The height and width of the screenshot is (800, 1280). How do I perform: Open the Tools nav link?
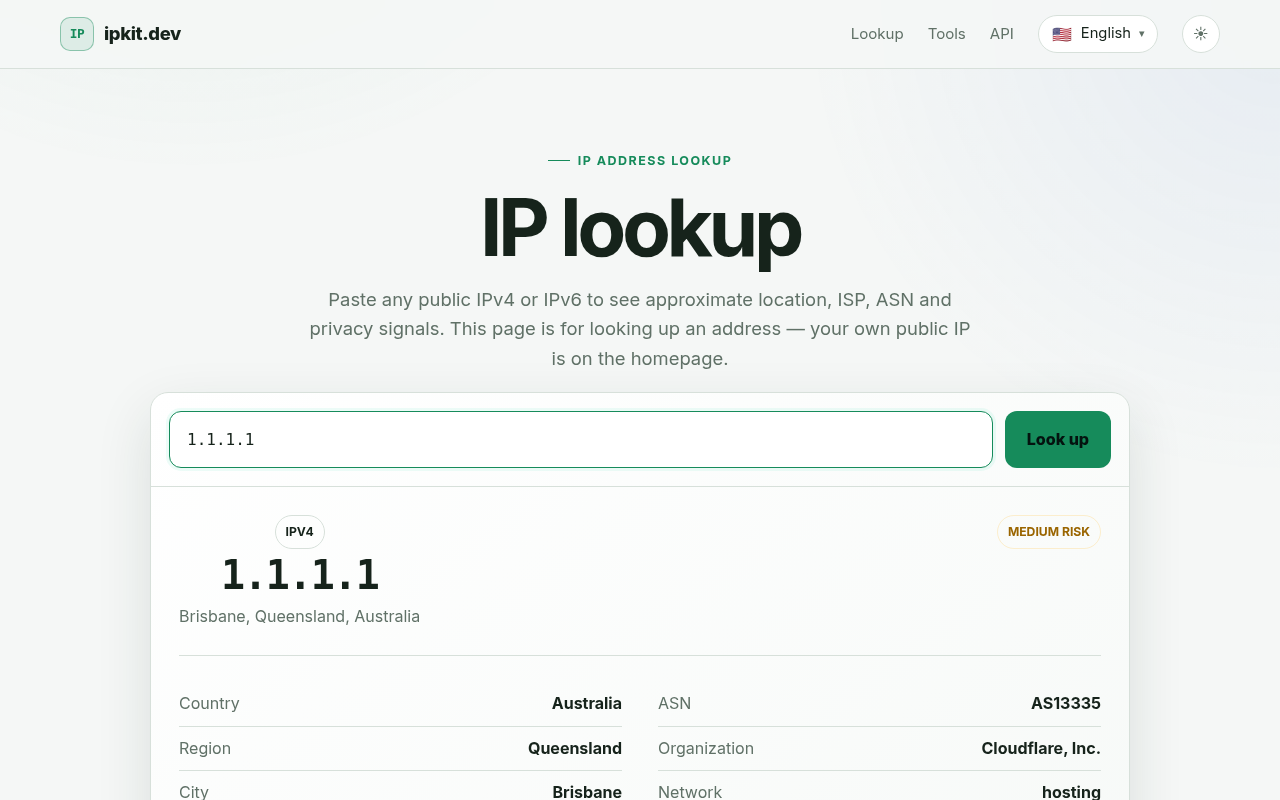pos(947,34)
